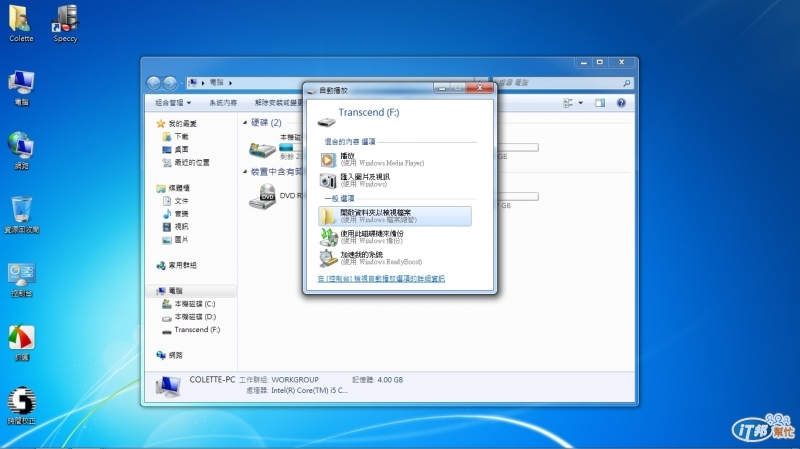Click the search magnifier icon in Explorer
Viewport: 800px width, 449px height.
tap(627, 83)
